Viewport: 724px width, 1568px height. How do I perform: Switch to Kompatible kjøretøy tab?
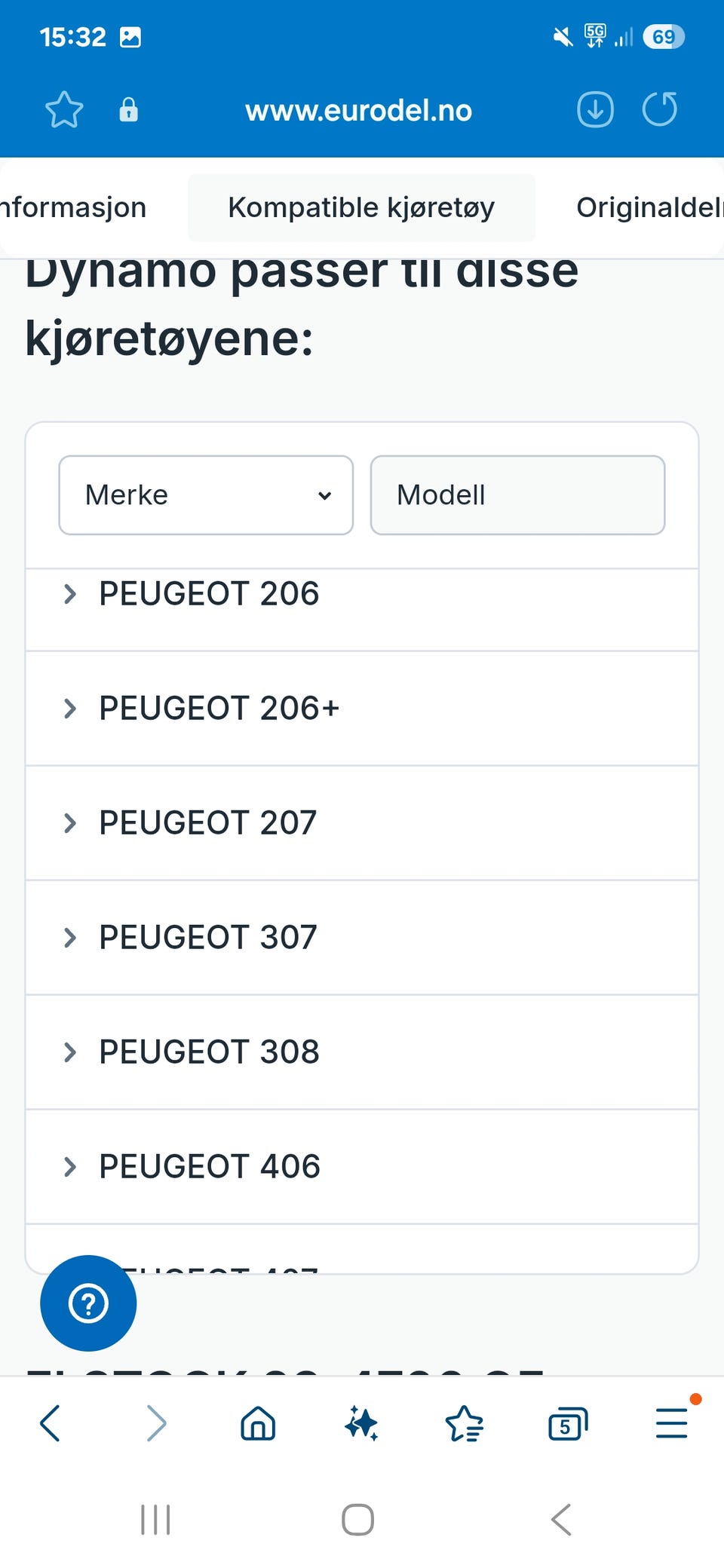click(x=361, y=207)
